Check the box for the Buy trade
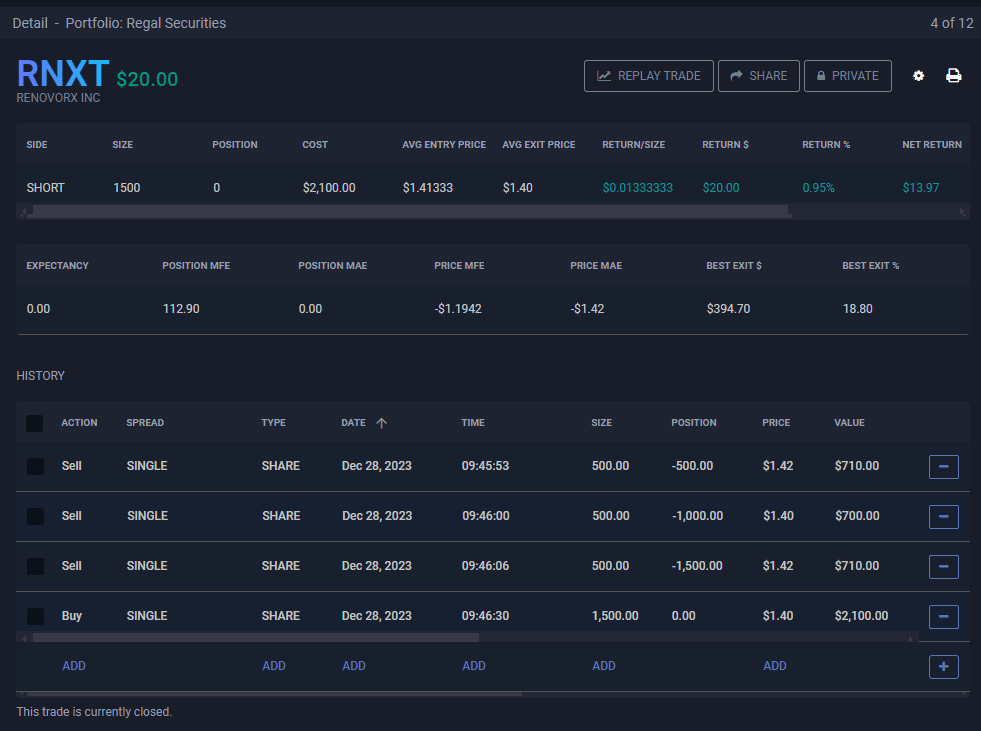This screenshot has height=731, width=981. tap(35, 616)
